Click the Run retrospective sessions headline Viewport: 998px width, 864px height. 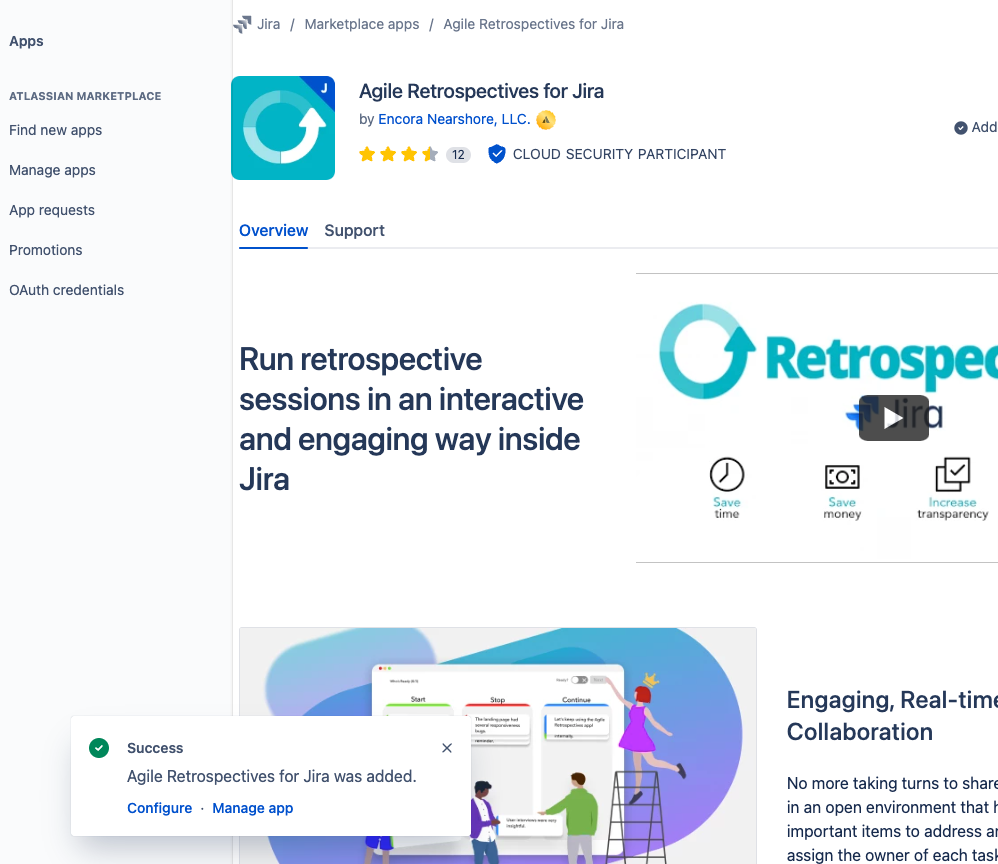(x=411, y=419)
